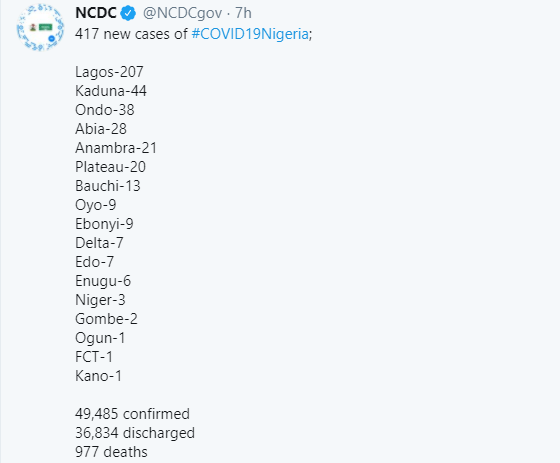Viewport: 560px width, 463px height.
Task: Click the '36,834 discharged' line
Action: coord(135,433)
